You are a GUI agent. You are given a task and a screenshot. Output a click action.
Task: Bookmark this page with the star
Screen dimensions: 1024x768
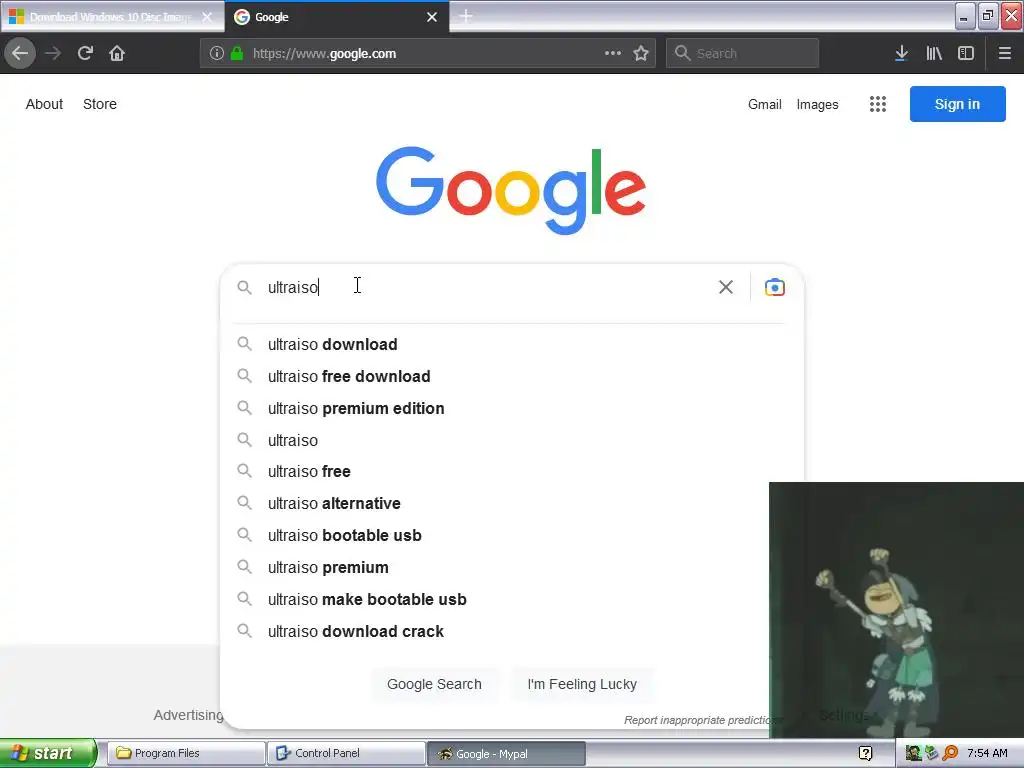[641, 53]
